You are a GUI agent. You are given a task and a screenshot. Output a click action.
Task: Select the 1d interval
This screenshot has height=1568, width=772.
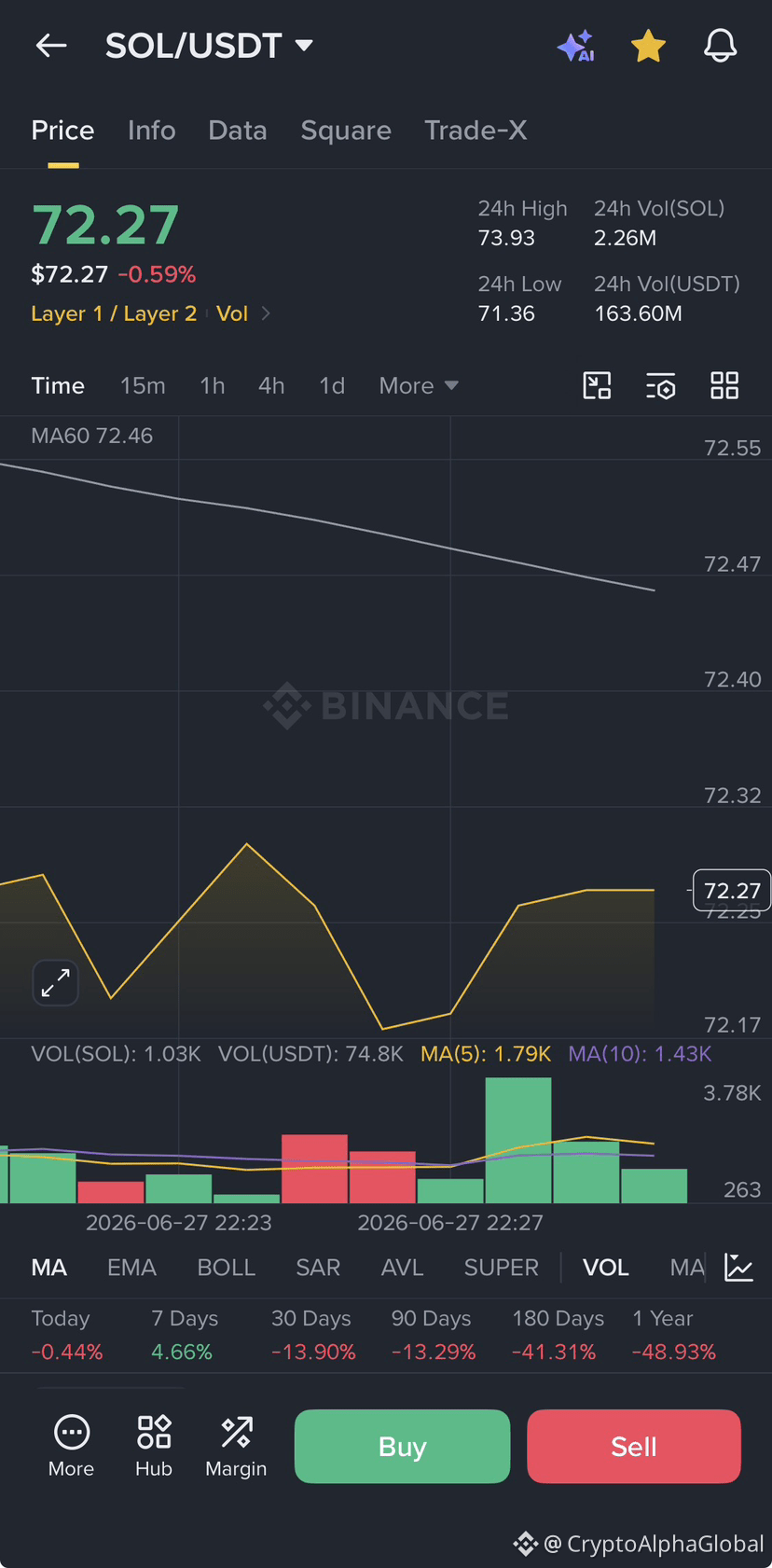332,385
